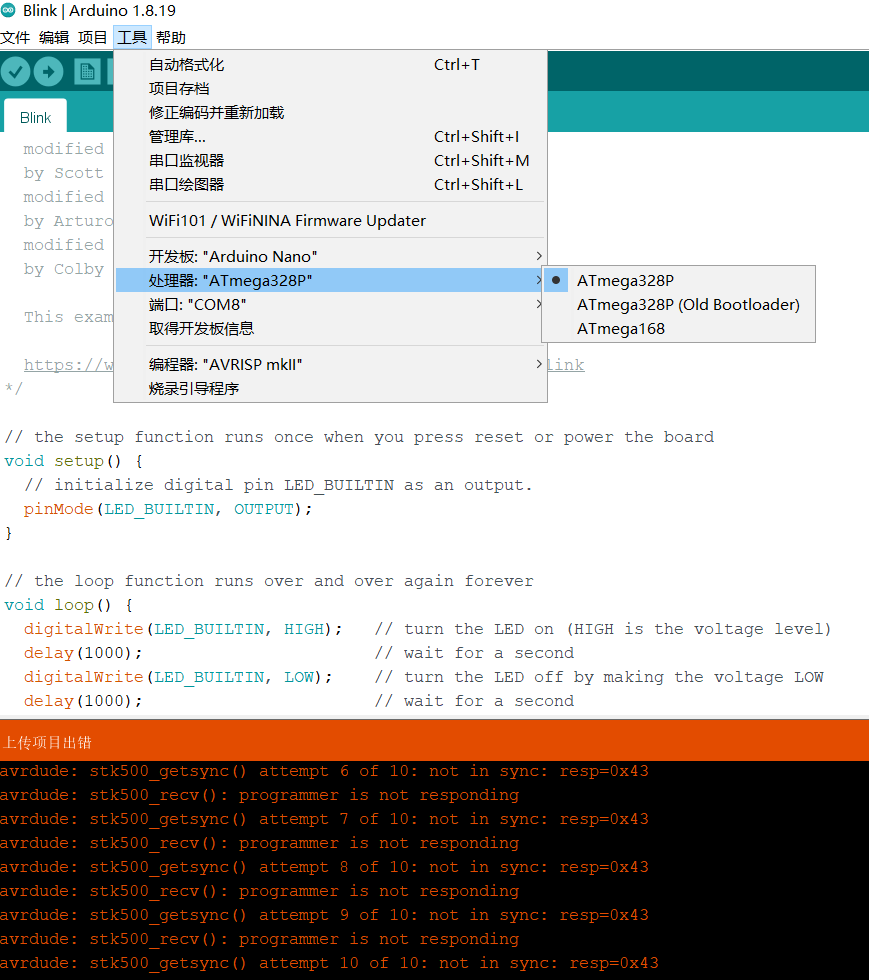Close the open 工具 menu
This screenshot has width=869, height=980.
pos(132,38)
